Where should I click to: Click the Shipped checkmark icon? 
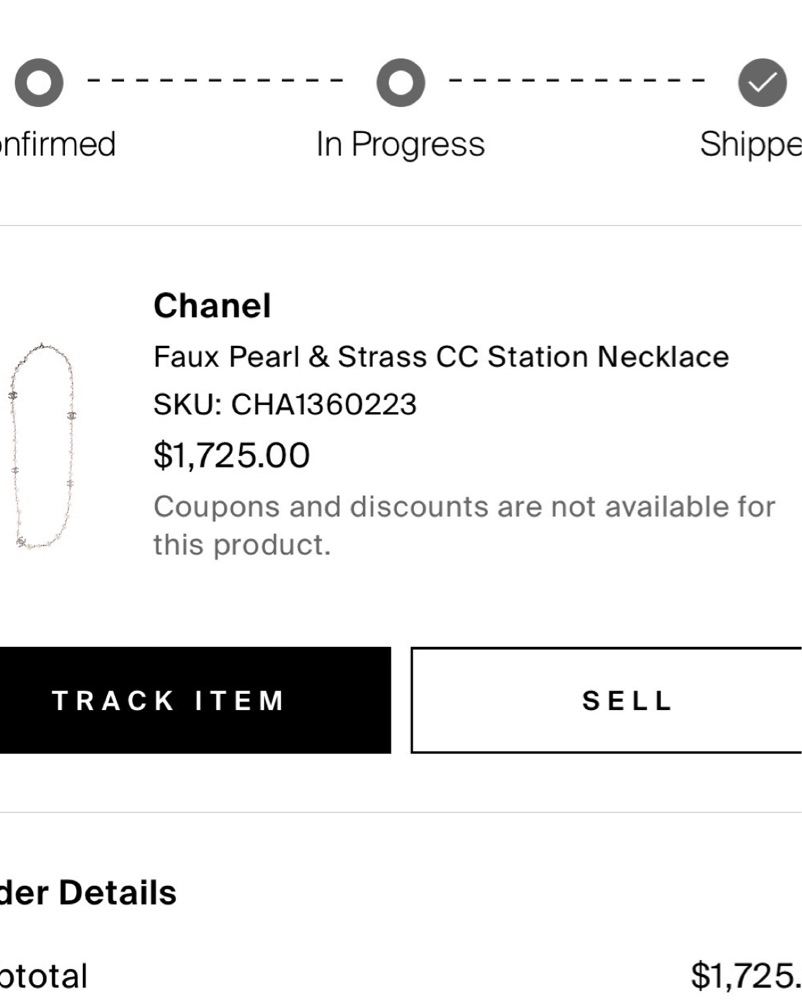click(x=762, y=84)
